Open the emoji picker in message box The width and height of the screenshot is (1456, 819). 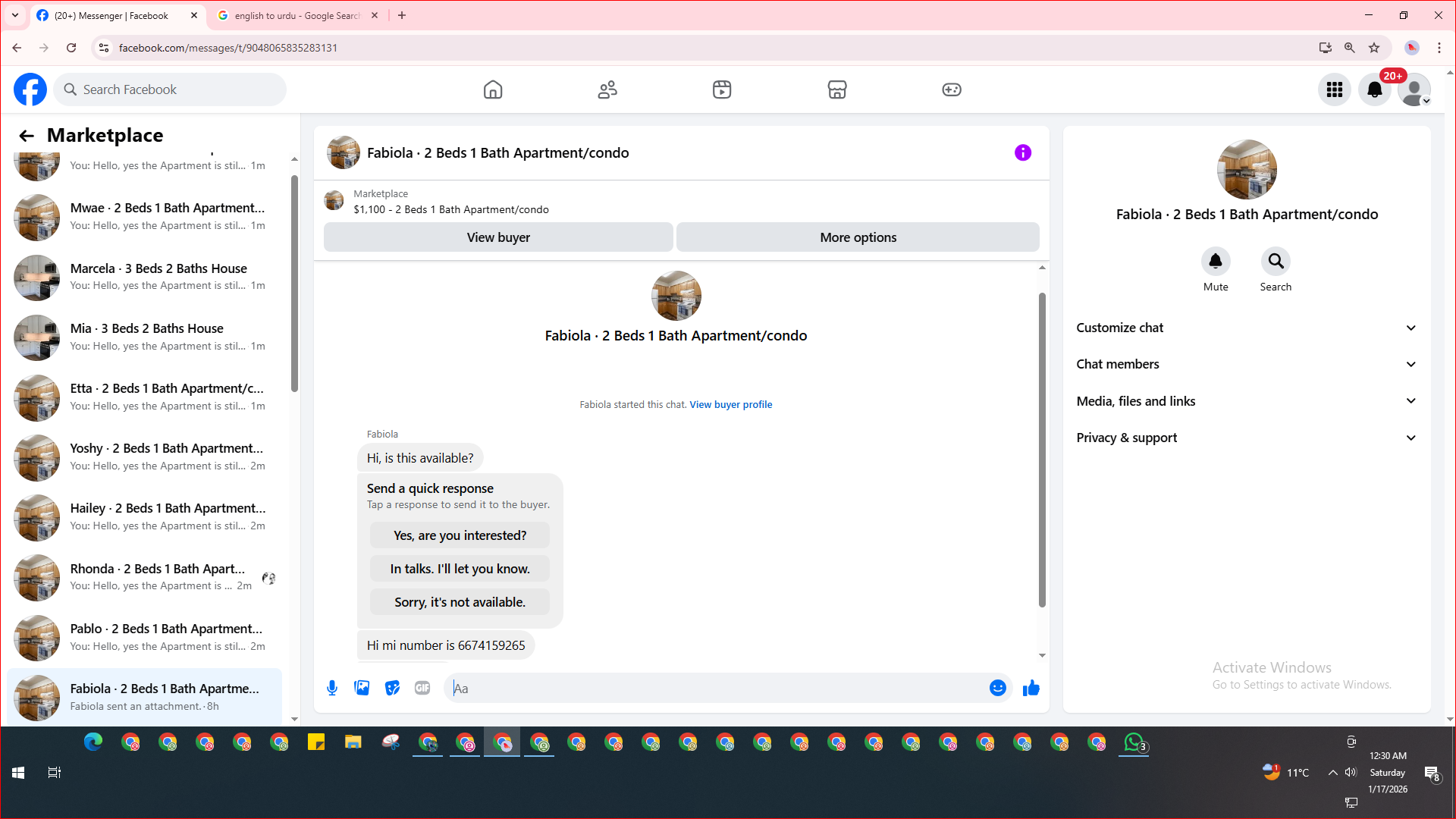(997, 688)
